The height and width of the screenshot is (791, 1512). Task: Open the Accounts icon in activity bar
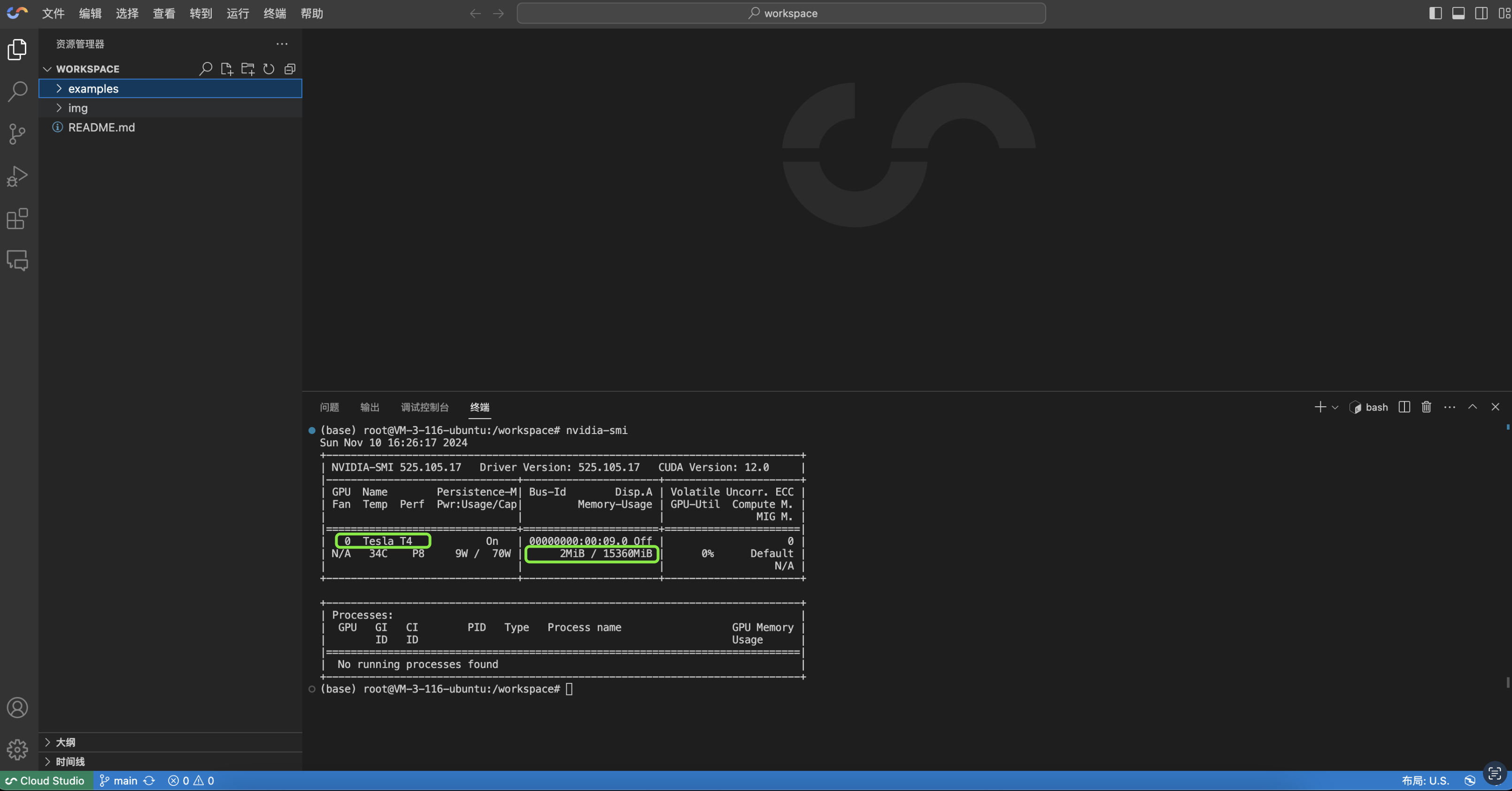[x=18, y=707]
